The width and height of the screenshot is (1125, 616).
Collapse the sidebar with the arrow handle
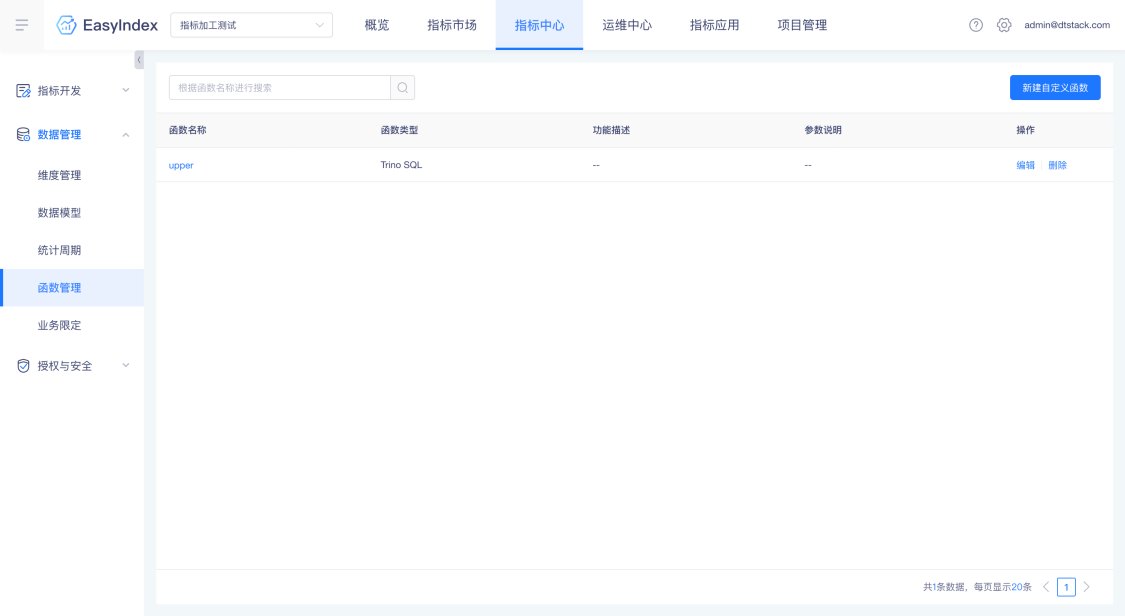point(139,60)
